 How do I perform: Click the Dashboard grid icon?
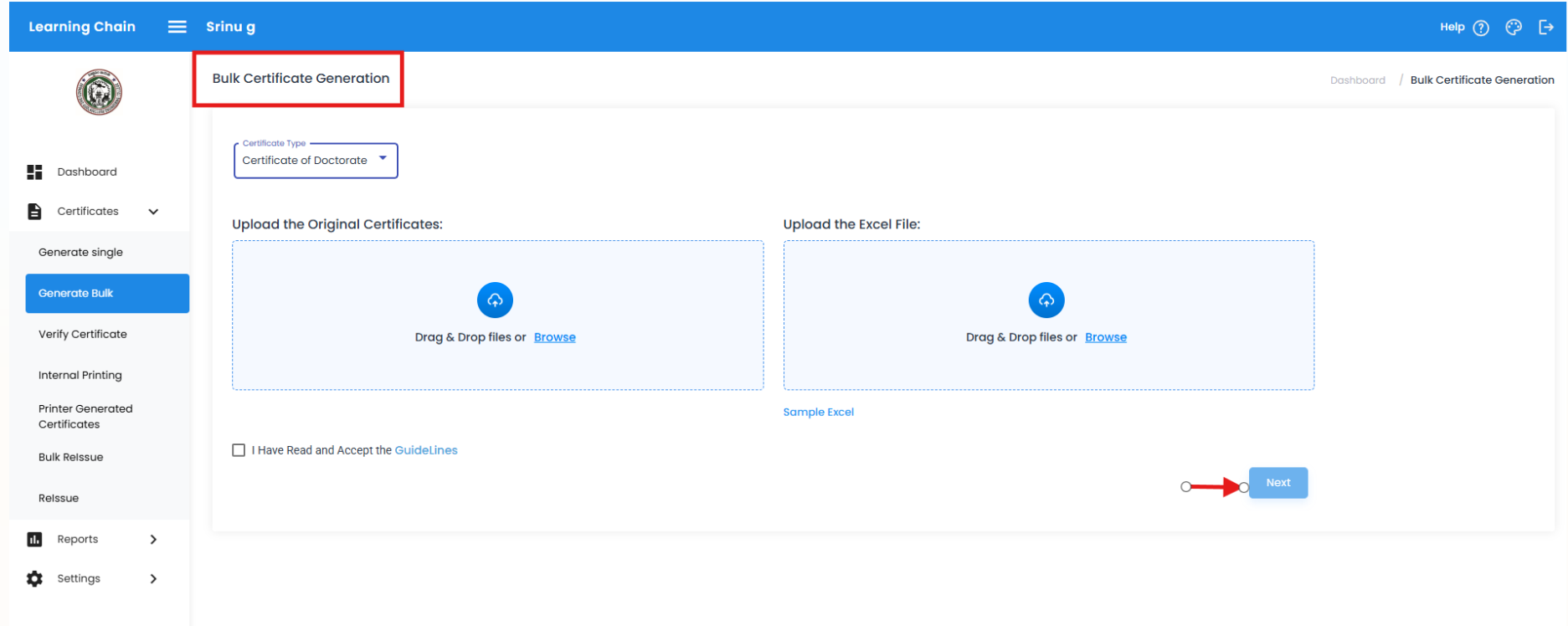click(34, 172)
